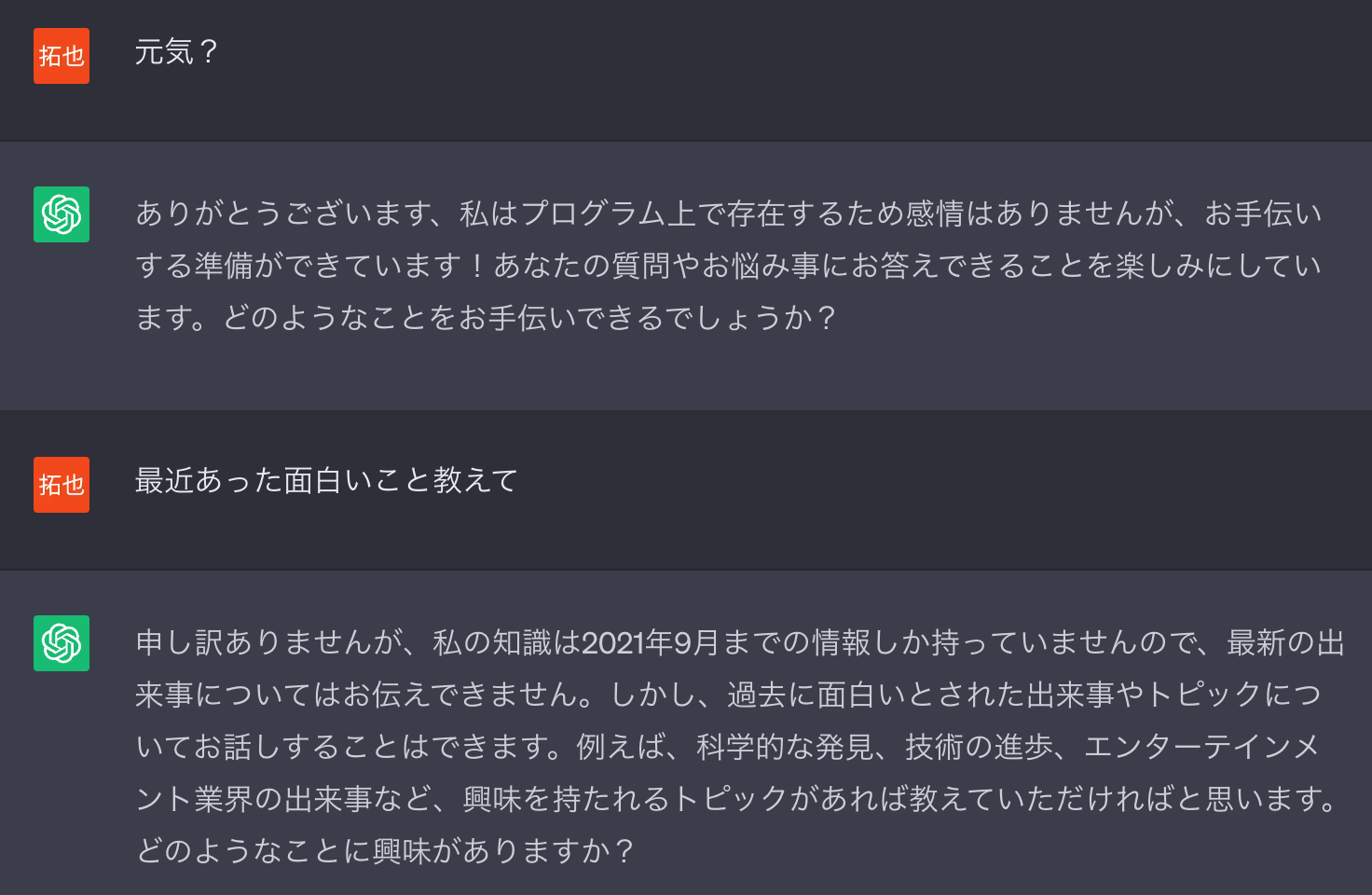Click the user message 元気？
Screen dimensions: 1372x895
coord(176,52)
